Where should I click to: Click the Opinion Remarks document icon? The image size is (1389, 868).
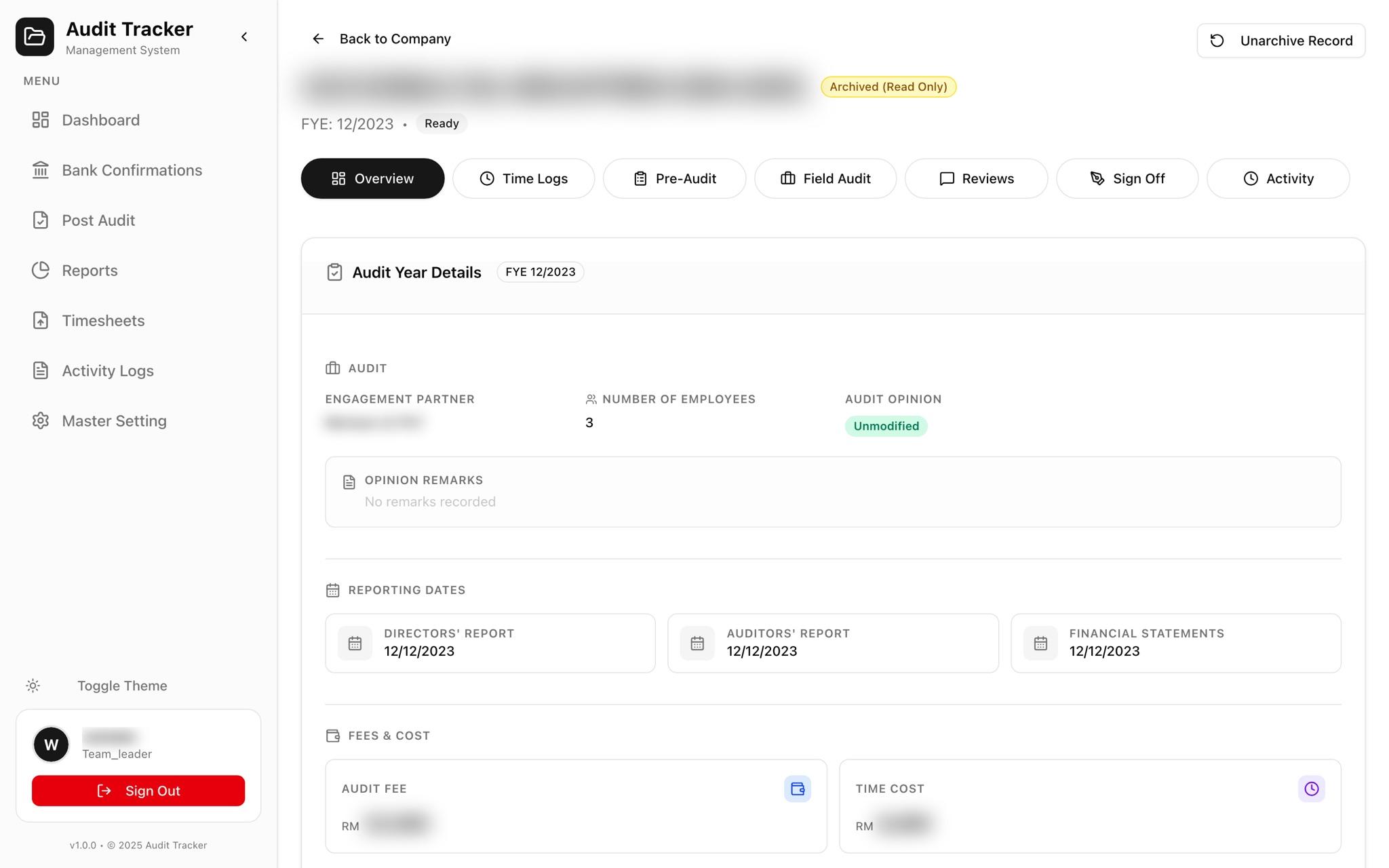coord(349,482)
